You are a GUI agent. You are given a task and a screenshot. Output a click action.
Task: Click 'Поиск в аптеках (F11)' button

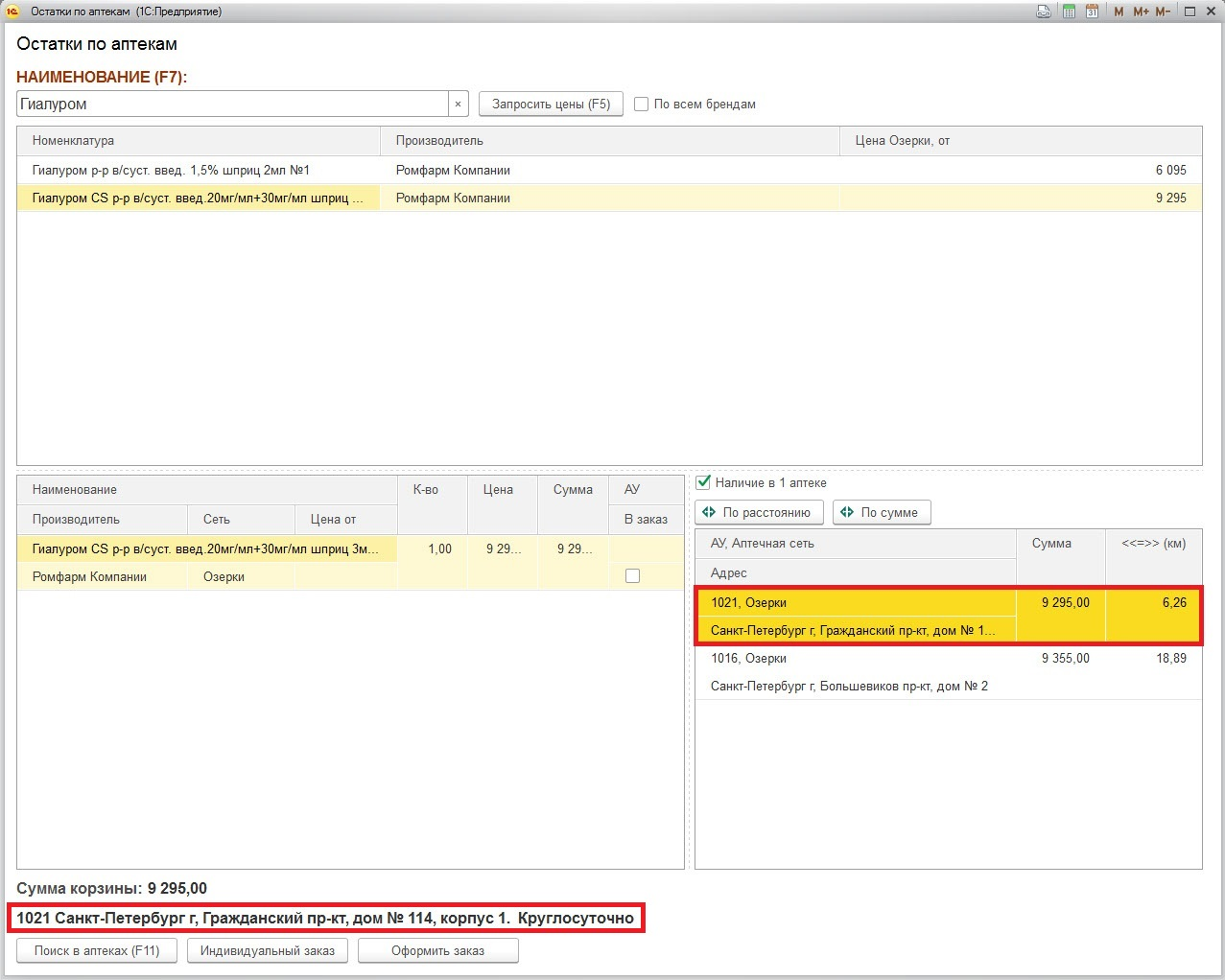[x=97, y=950]
